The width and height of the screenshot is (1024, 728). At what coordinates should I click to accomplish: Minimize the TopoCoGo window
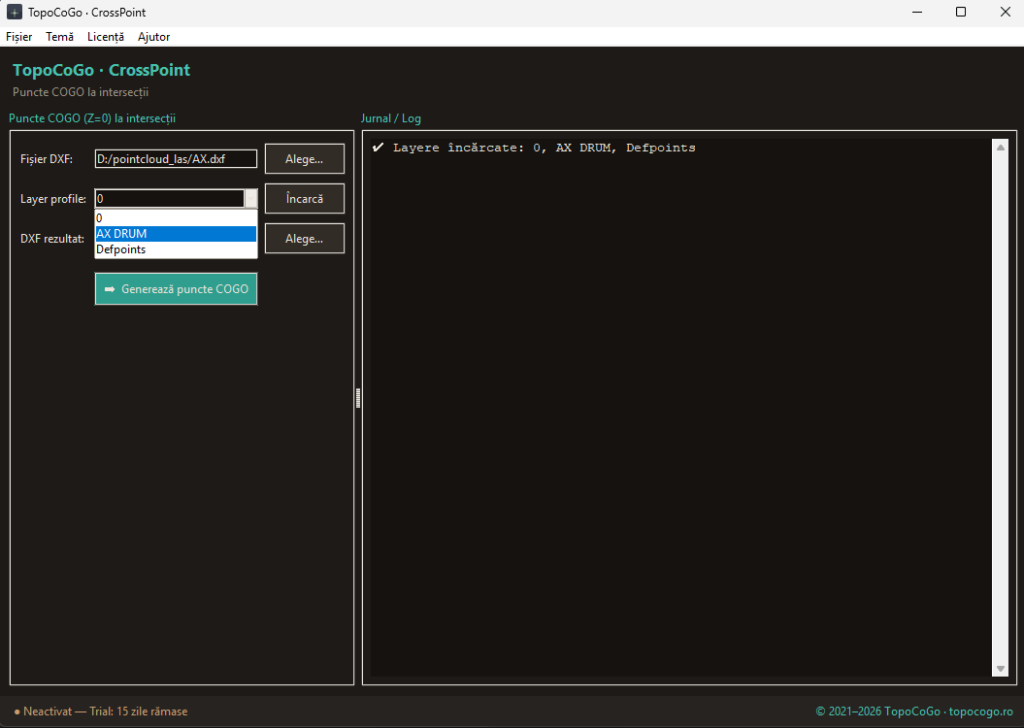(917, 12)
